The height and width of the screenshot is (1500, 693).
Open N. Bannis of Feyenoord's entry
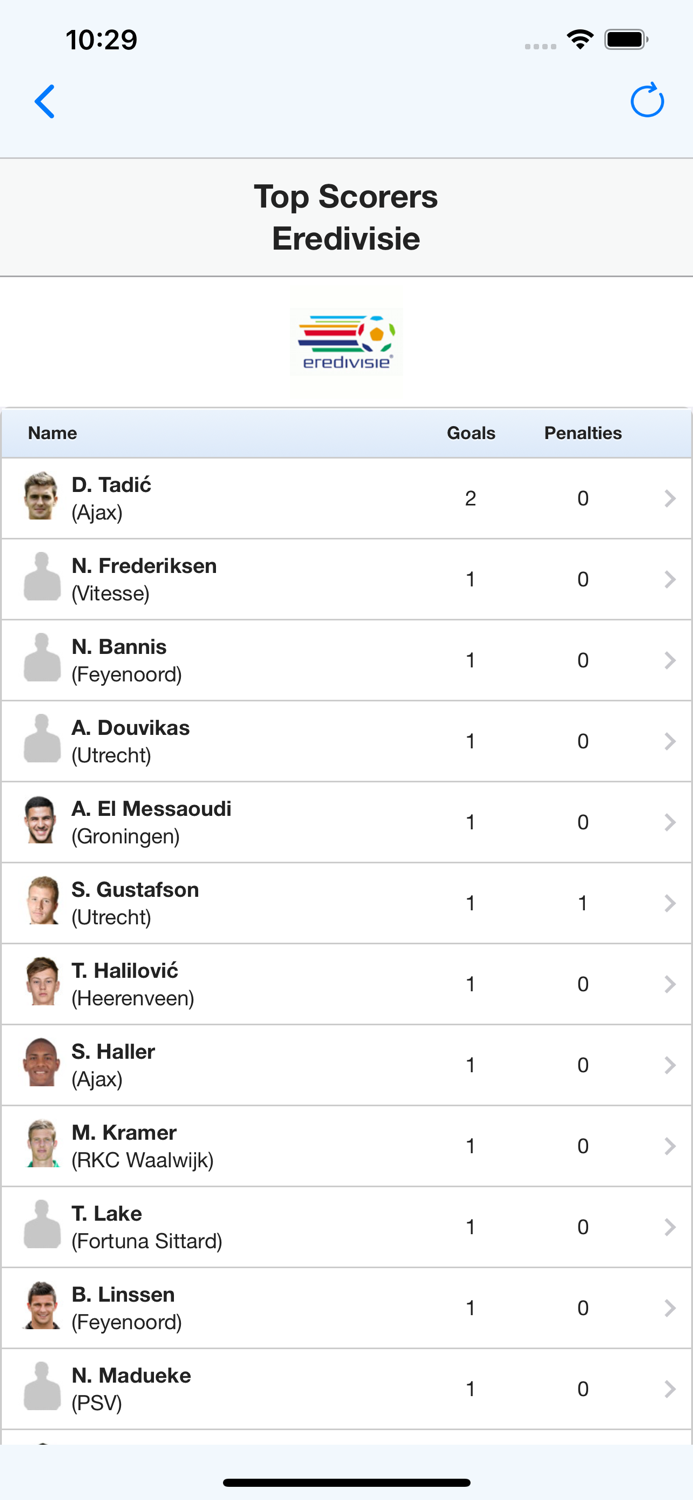click(x=346, y=659)
